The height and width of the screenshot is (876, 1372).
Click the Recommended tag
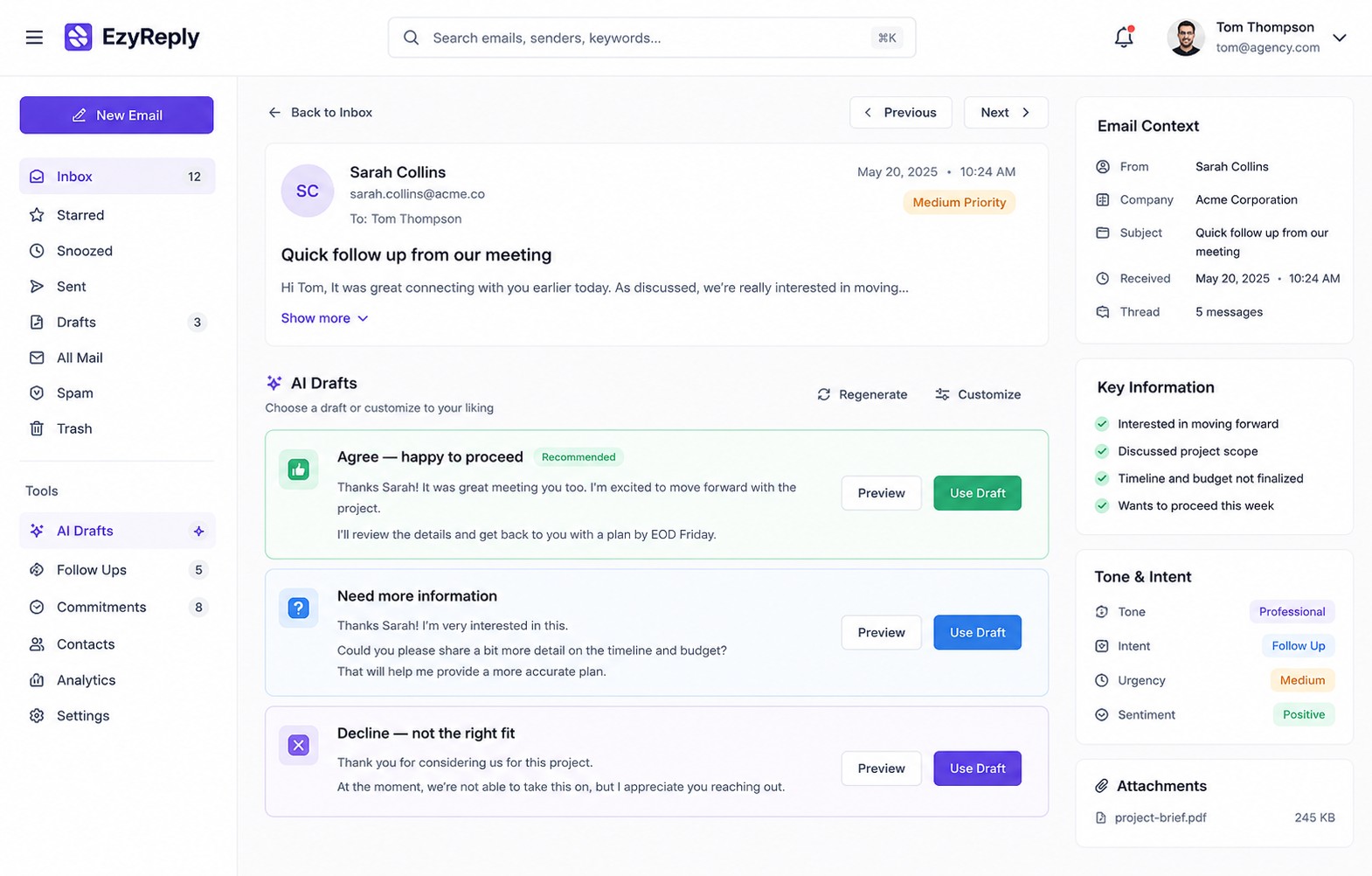579,457
